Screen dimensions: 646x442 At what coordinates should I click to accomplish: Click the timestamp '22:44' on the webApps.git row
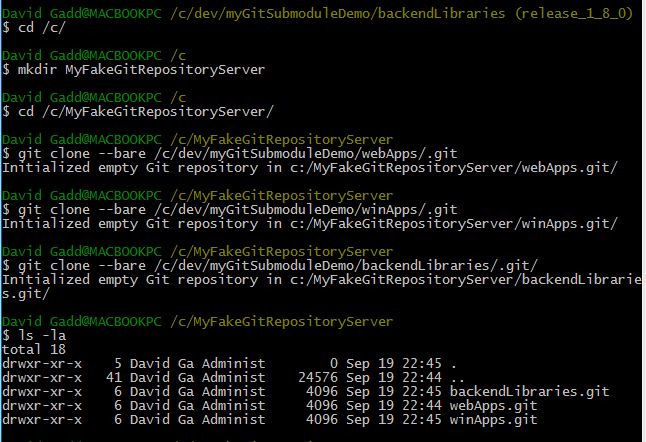point(422,405)
